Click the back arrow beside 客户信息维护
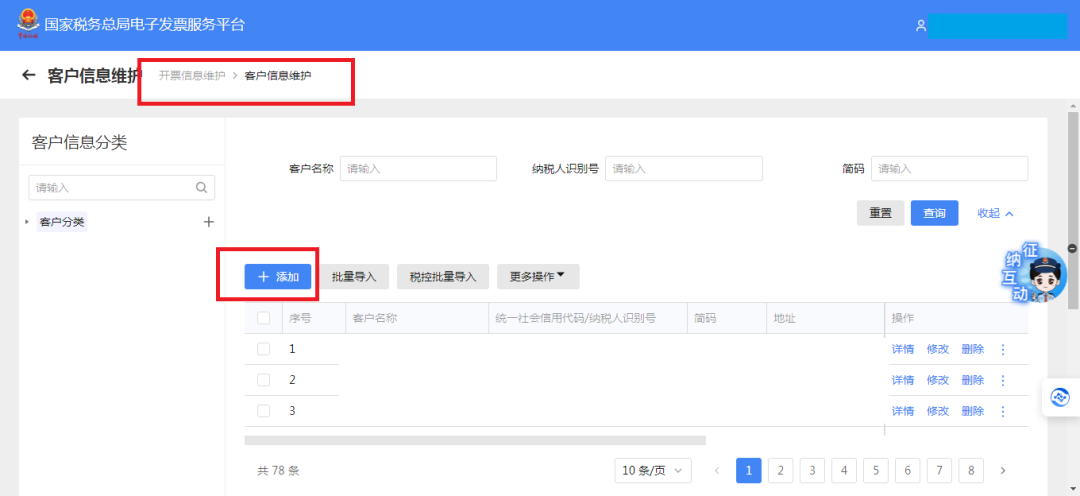 click(28, 75)
